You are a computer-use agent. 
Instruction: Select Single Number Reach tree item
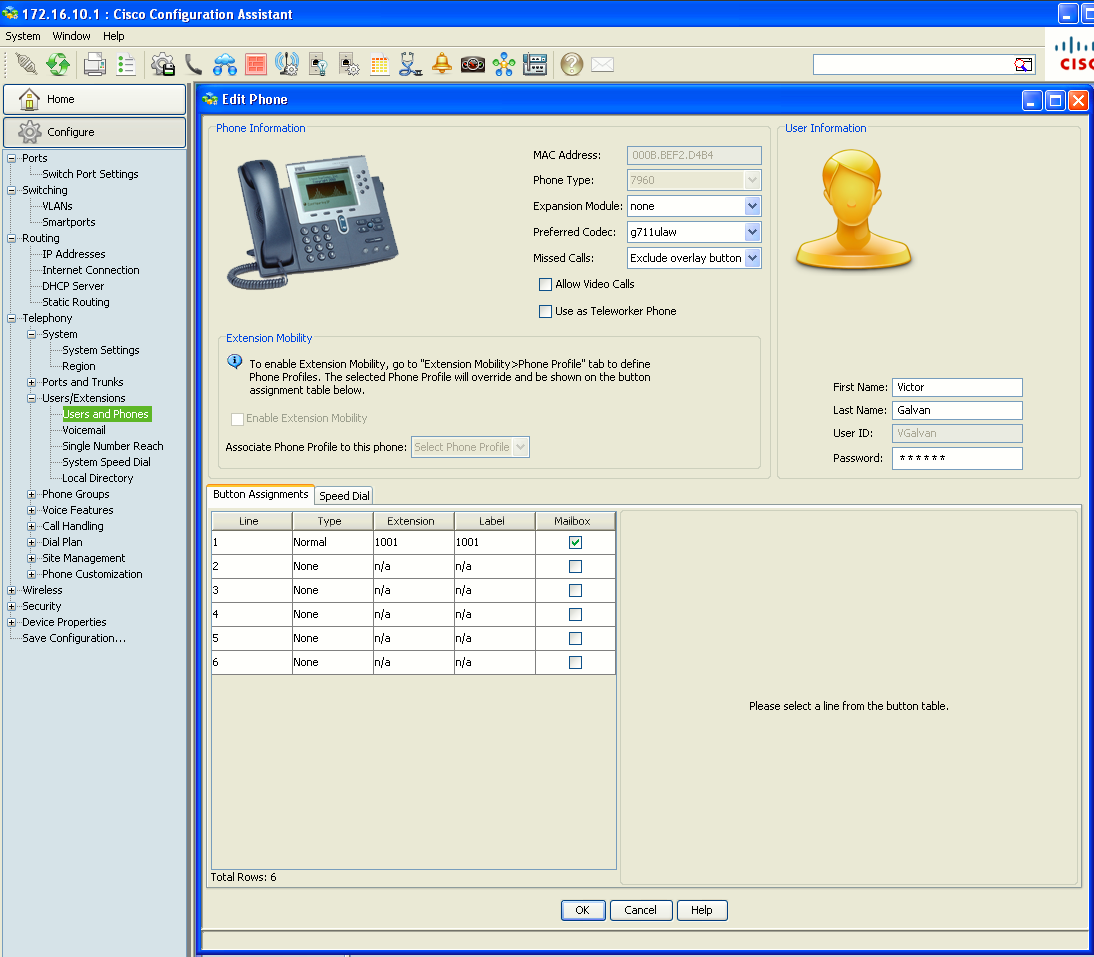click(112, 446)
